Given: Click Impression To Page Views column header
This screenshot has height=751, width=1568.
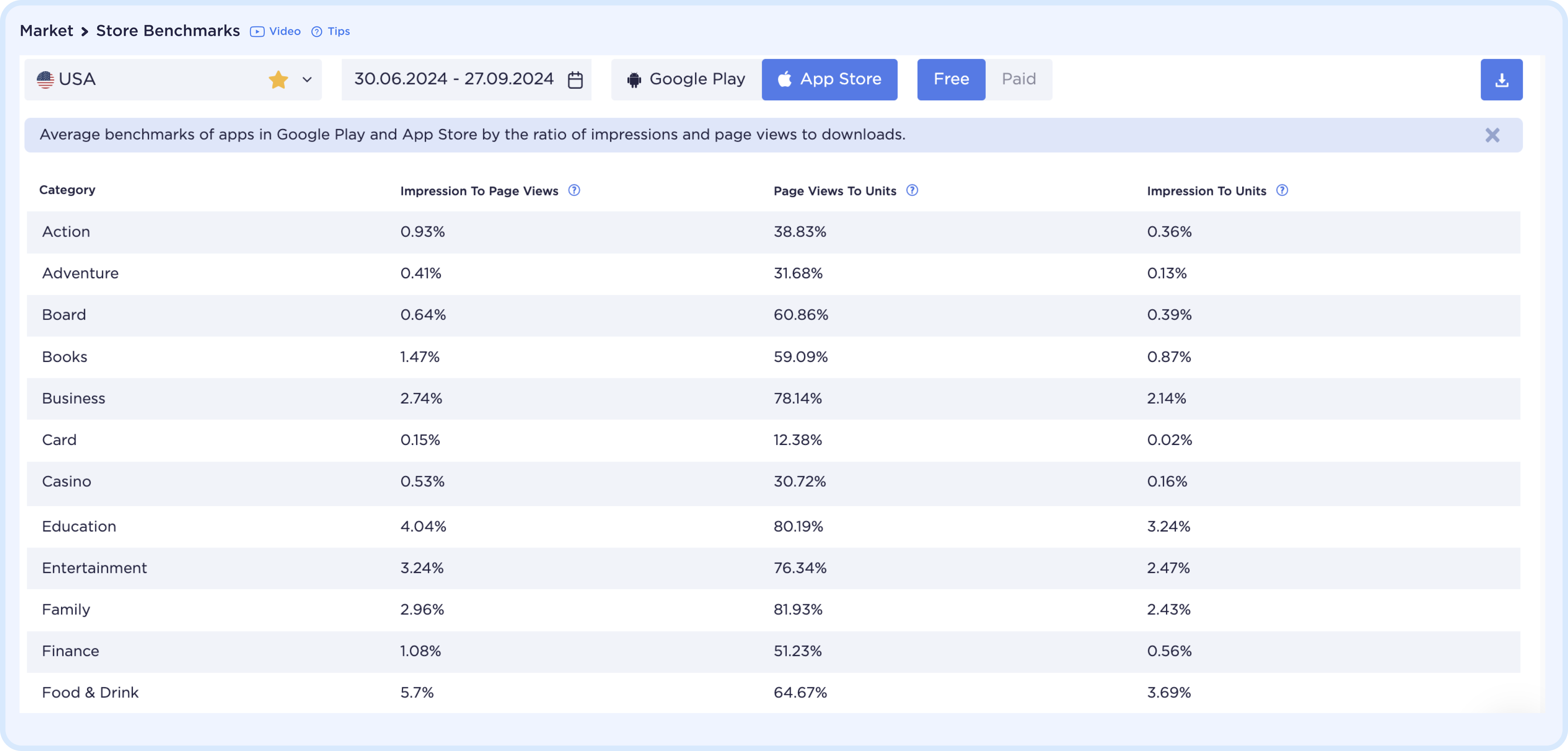Looking at the screenshot, I should pos(479,190).
